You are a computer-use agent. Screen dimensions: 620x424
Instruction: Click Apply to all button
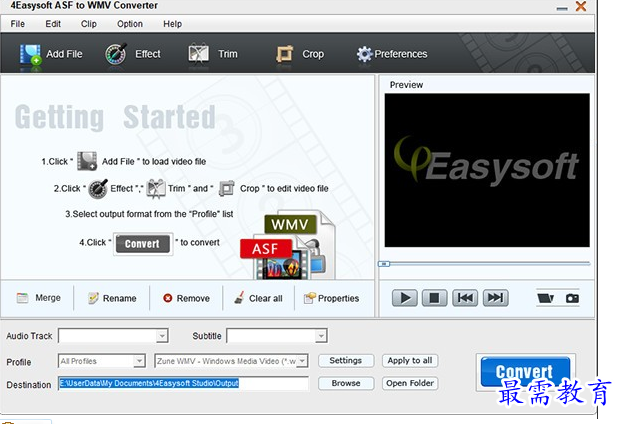pos(410,361)
